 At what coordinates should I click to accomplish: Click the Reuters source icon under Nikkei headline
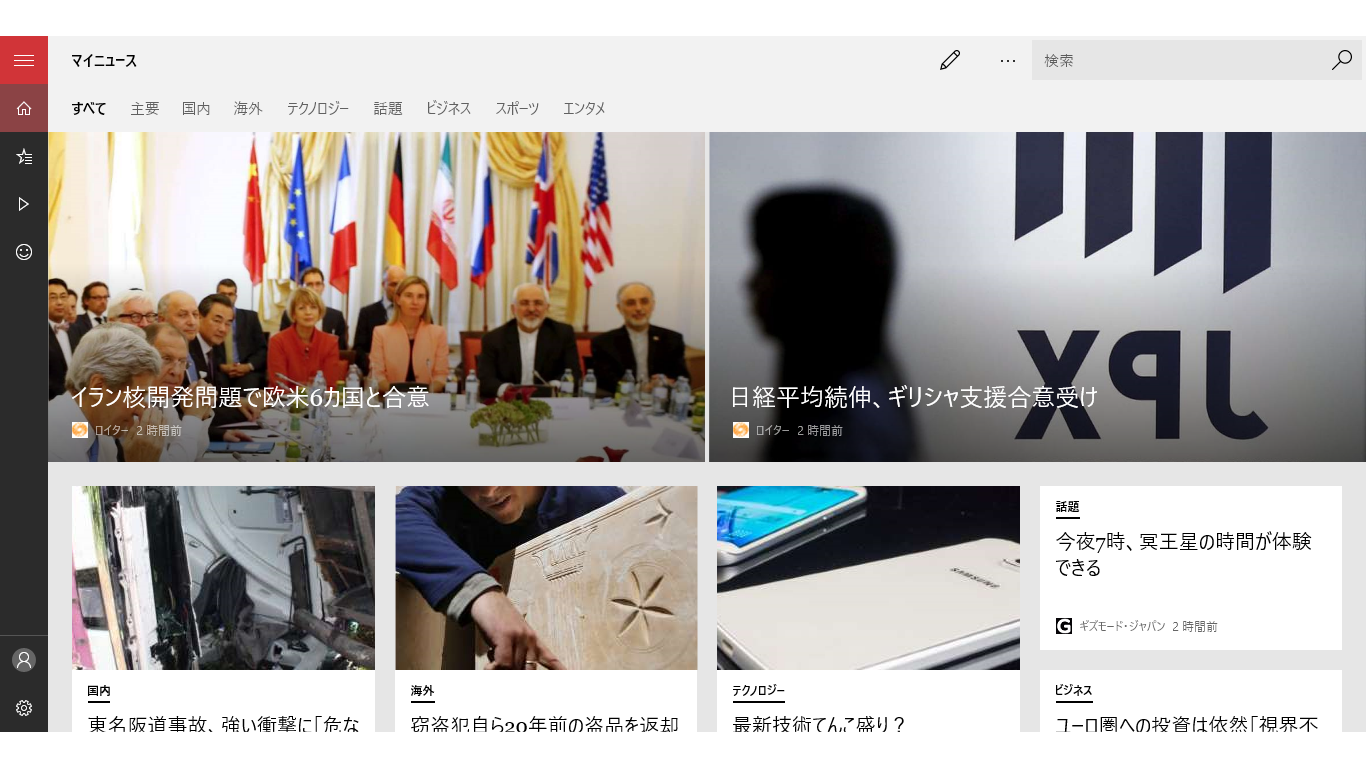click(741, 430)
